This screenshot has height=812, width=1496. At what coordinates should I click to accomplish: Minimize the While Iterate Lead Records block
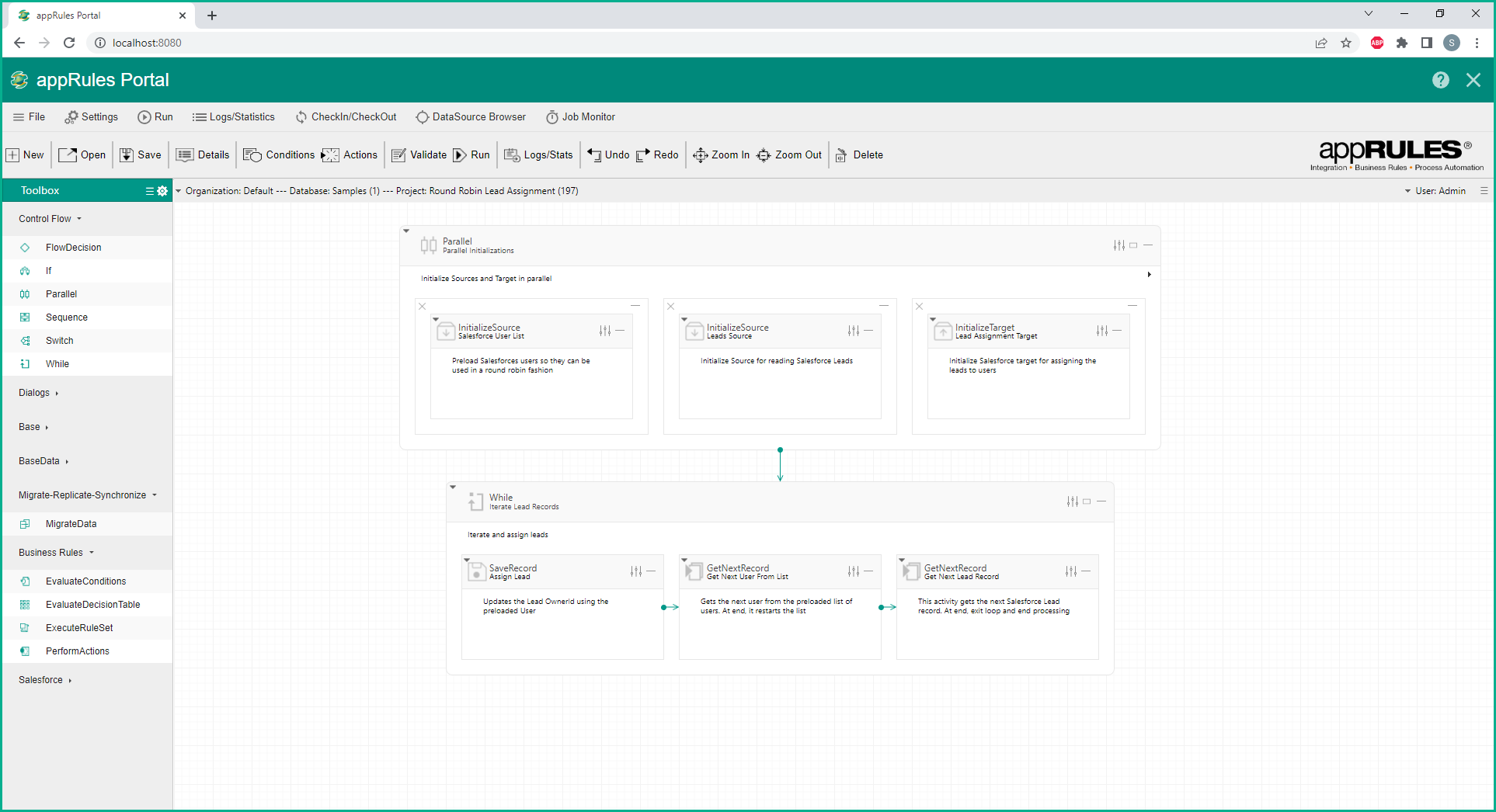click(x=1101, y=501)
